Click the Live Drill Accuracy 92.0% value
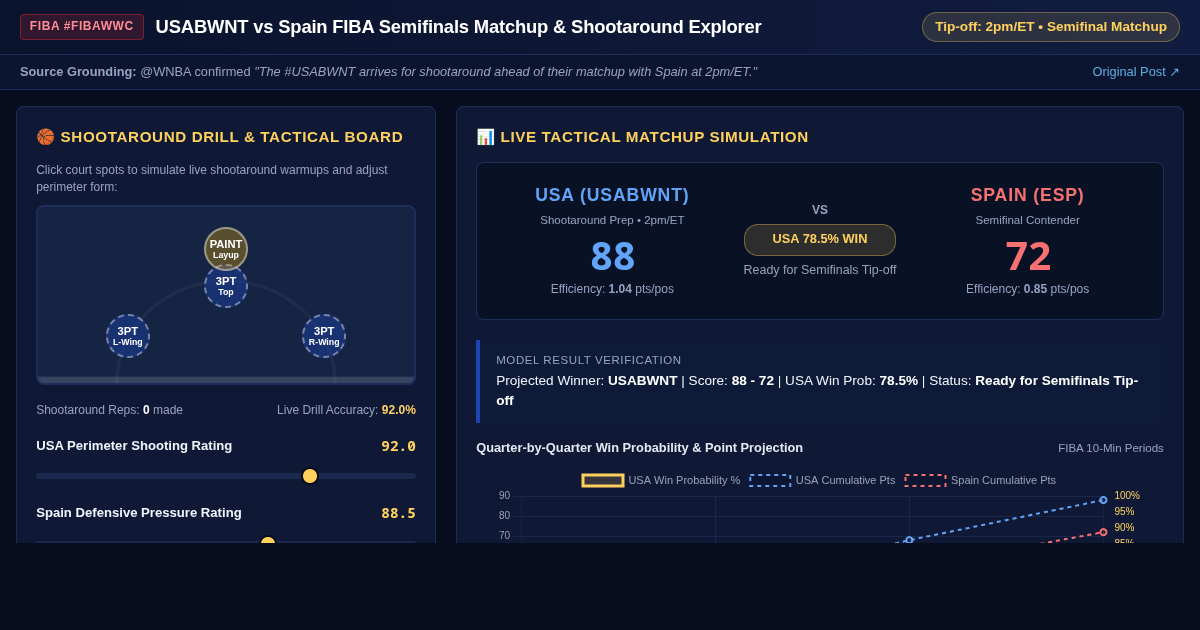 [399, 410]
